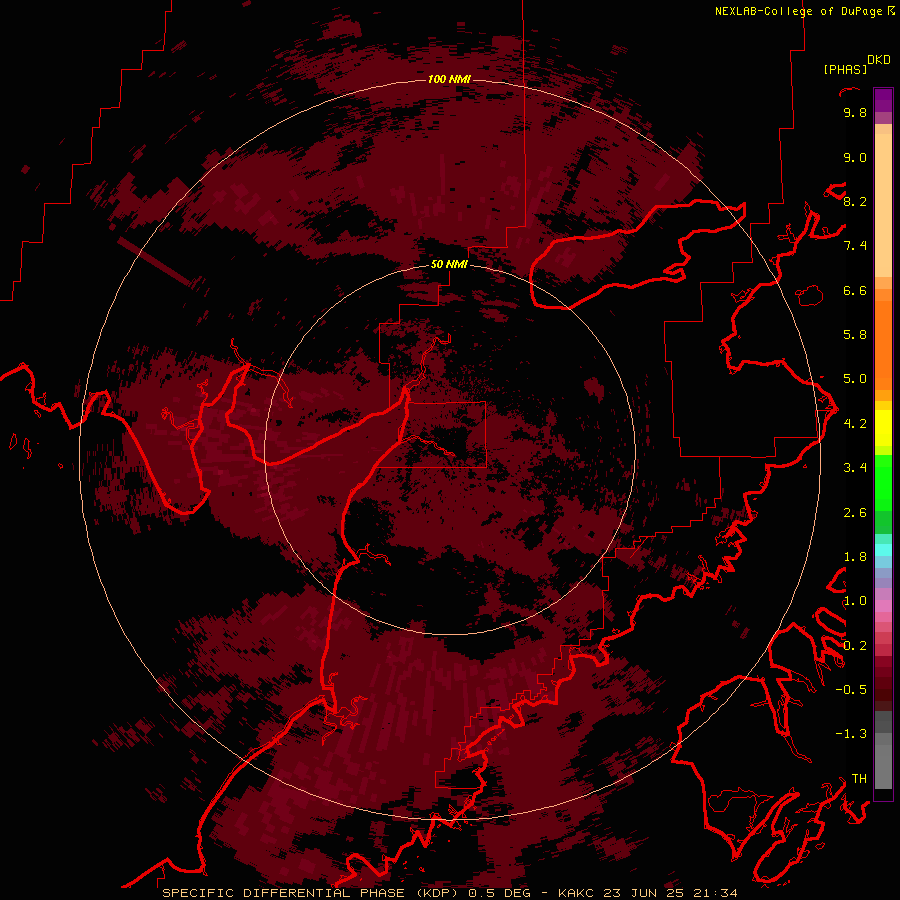The image size is (900, 900).
Task: Click the DKD legend unit label
Action: pos(878,60)
